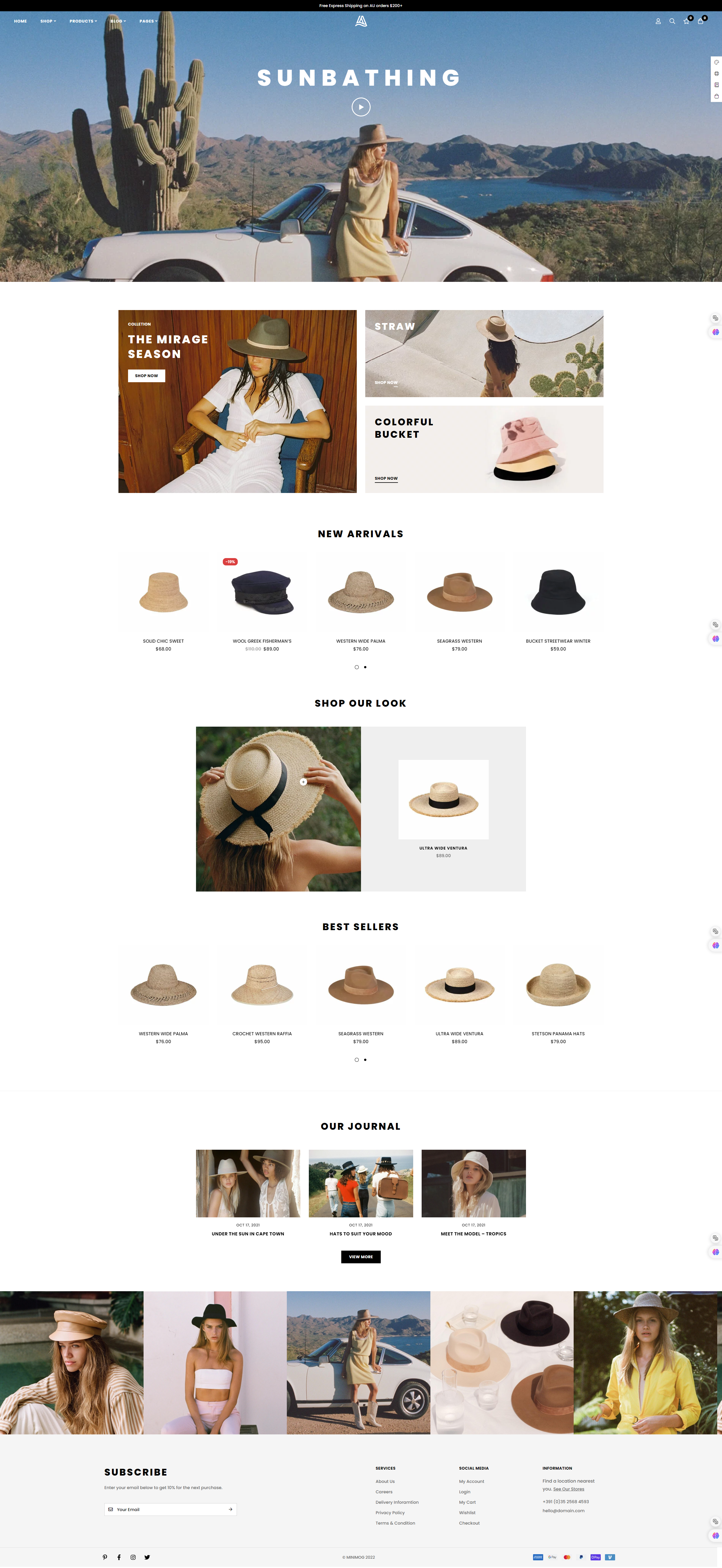Open the wishlist star icon
722x1568 pixels.
tap(686, 21)
